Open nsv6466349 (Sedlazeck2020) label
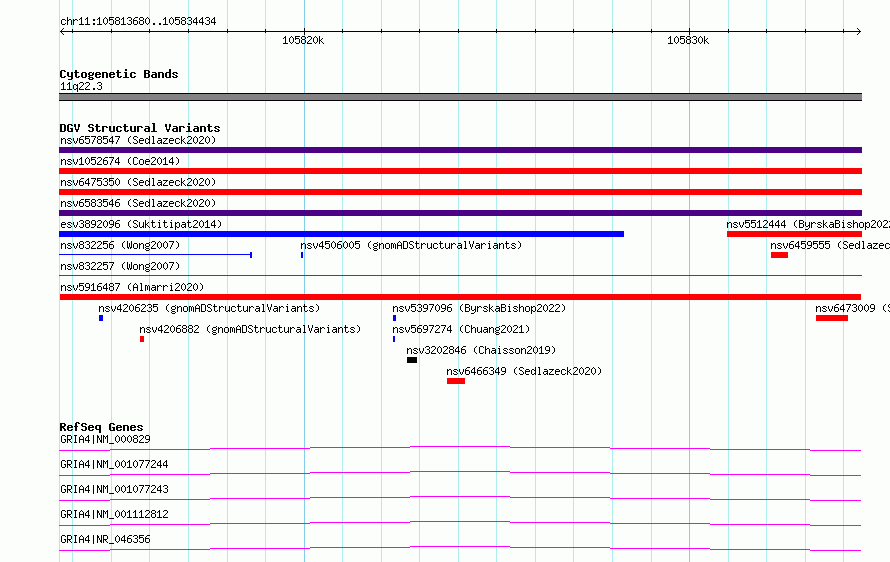The height and width of the screenshot is (562, 890). click(x=524, y=371)
